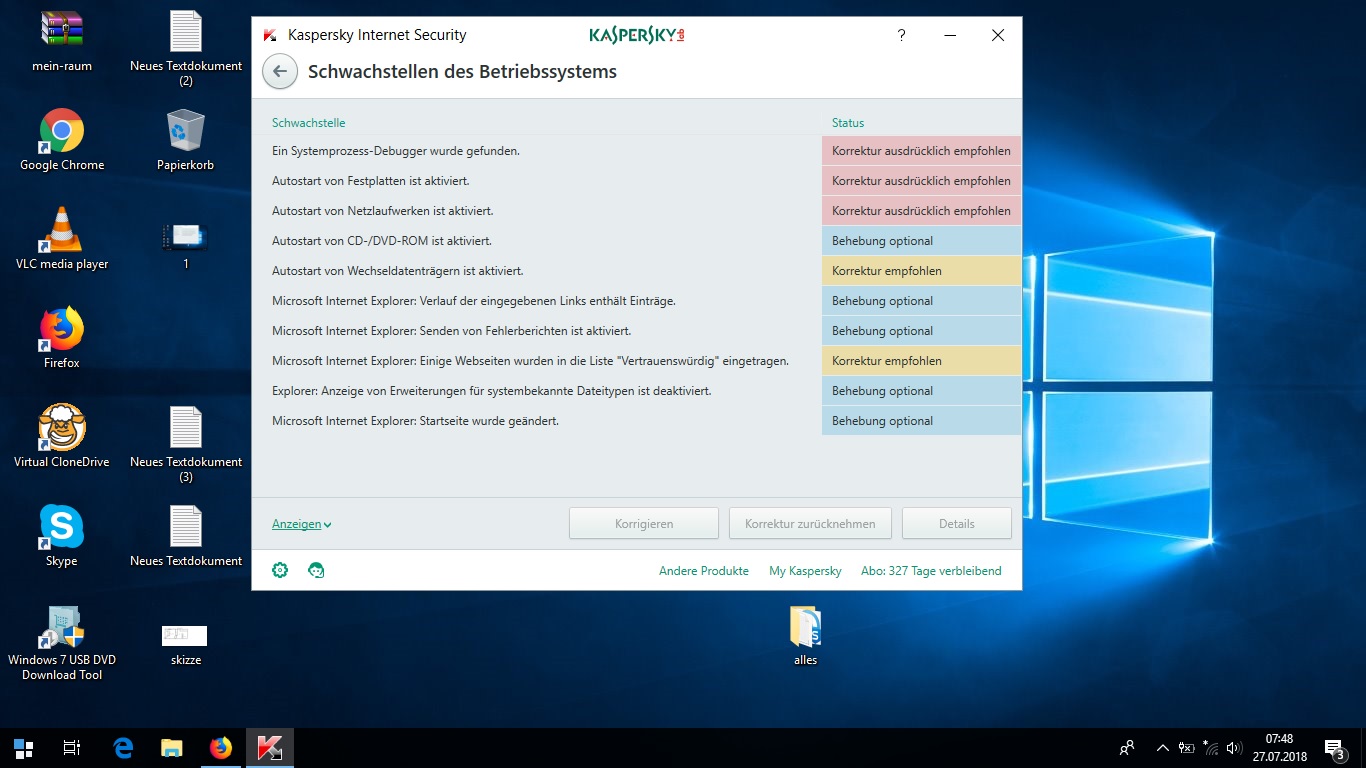This screenshot has height=768, width=1366.
Task: Select IE Startseite wurde geändert row
Action: coord(637,421)
